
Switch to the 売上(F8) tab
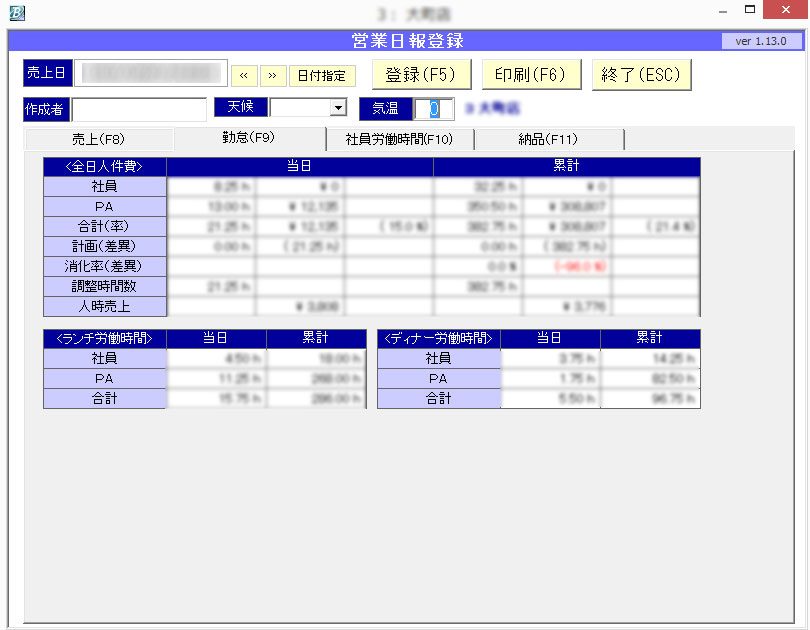point(98,140)
